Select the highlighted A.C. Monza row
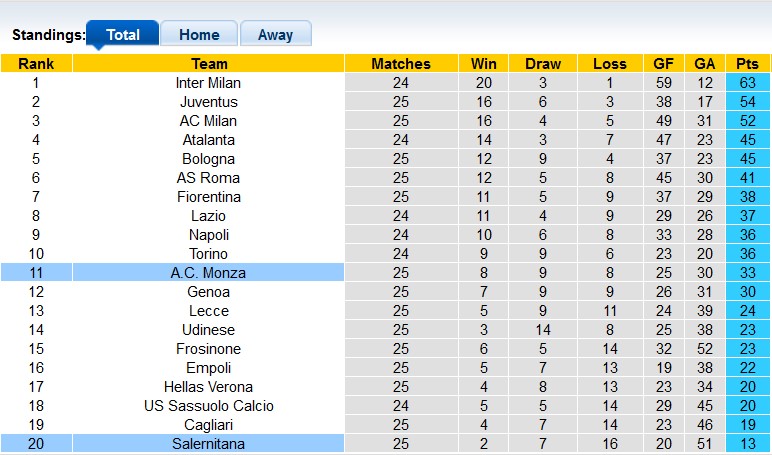The height and width of the screenshot is (455, 772). [208, 273]
